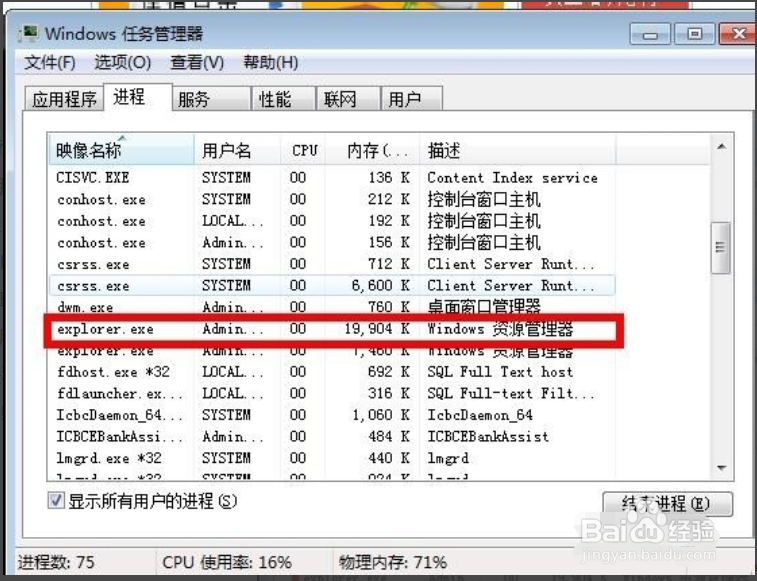This screenshot has height=581, width=757.
Task: Close the Windows 任务管理器 window
Action: click(738, 34)
